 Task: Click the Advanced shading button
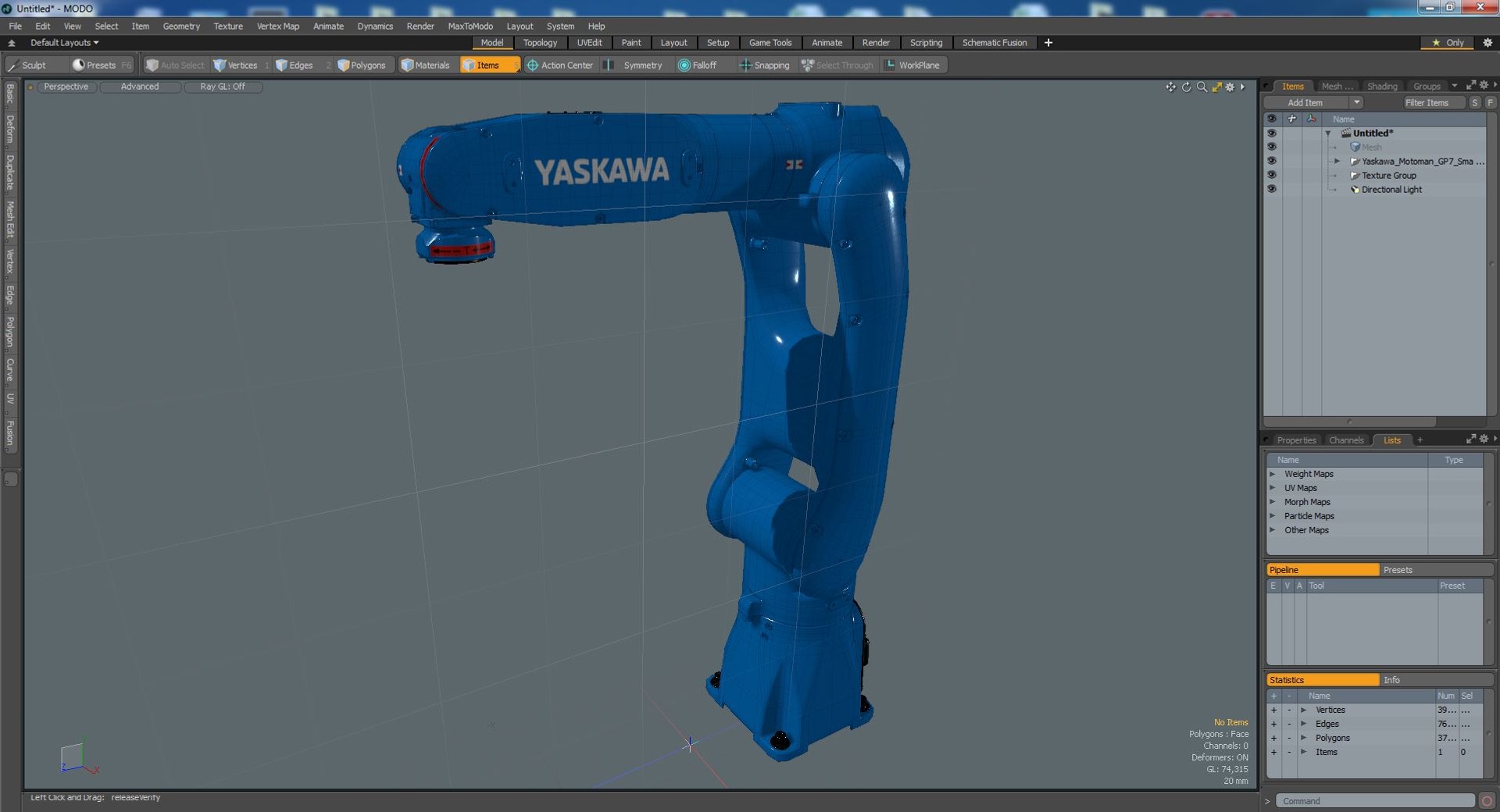(x=140, y=87)
